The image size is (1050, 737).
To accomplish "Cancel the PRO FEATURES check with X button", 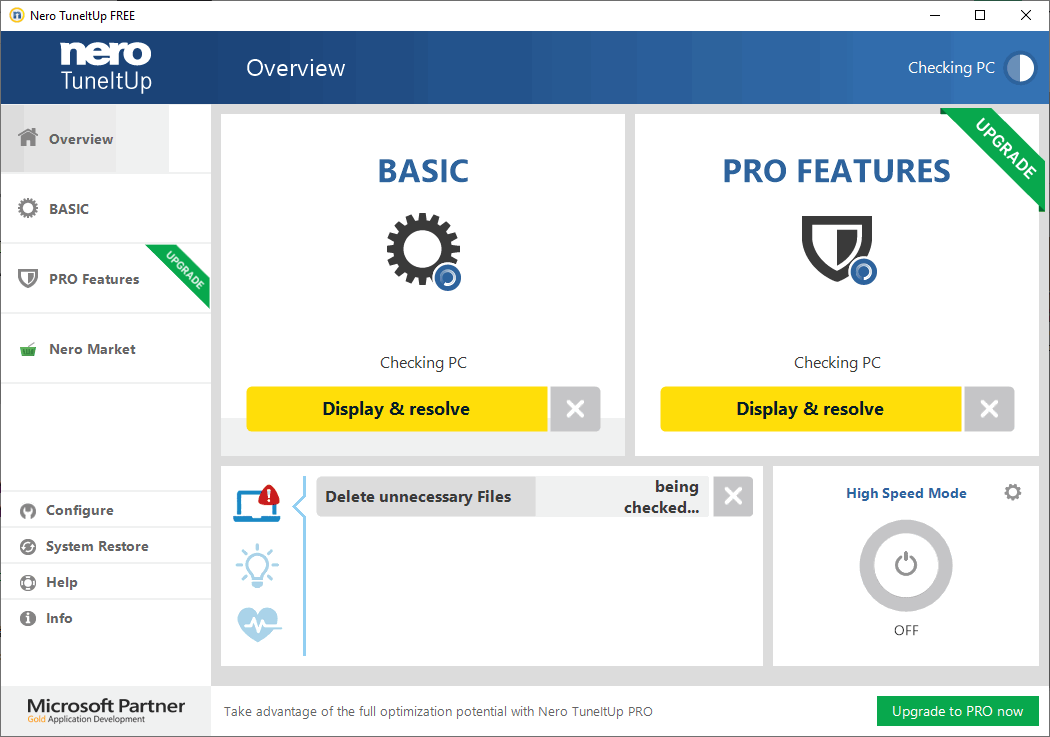I will [x=989, y=408].
